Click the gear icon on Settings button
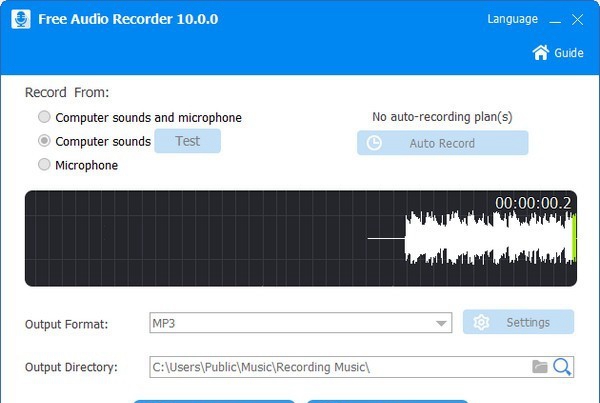The image size is (600, 403). (481, 322)
